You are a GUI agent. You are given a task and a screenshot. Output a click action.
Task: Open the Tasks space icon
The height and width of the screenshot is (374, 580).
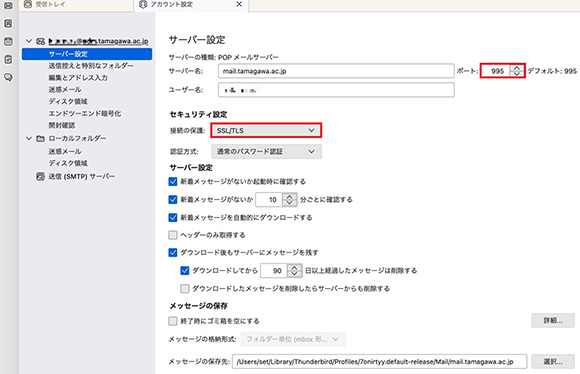8,59
